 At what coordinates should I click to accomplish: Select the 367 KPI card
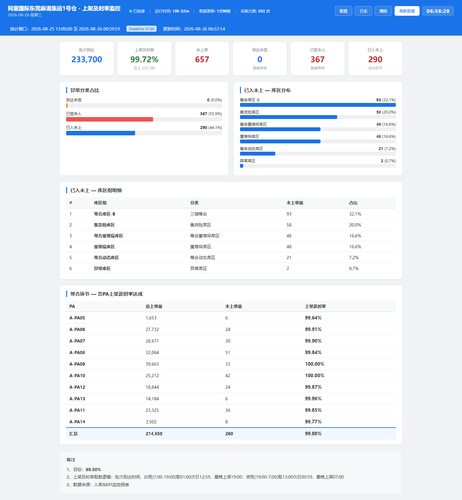(317, 59)
